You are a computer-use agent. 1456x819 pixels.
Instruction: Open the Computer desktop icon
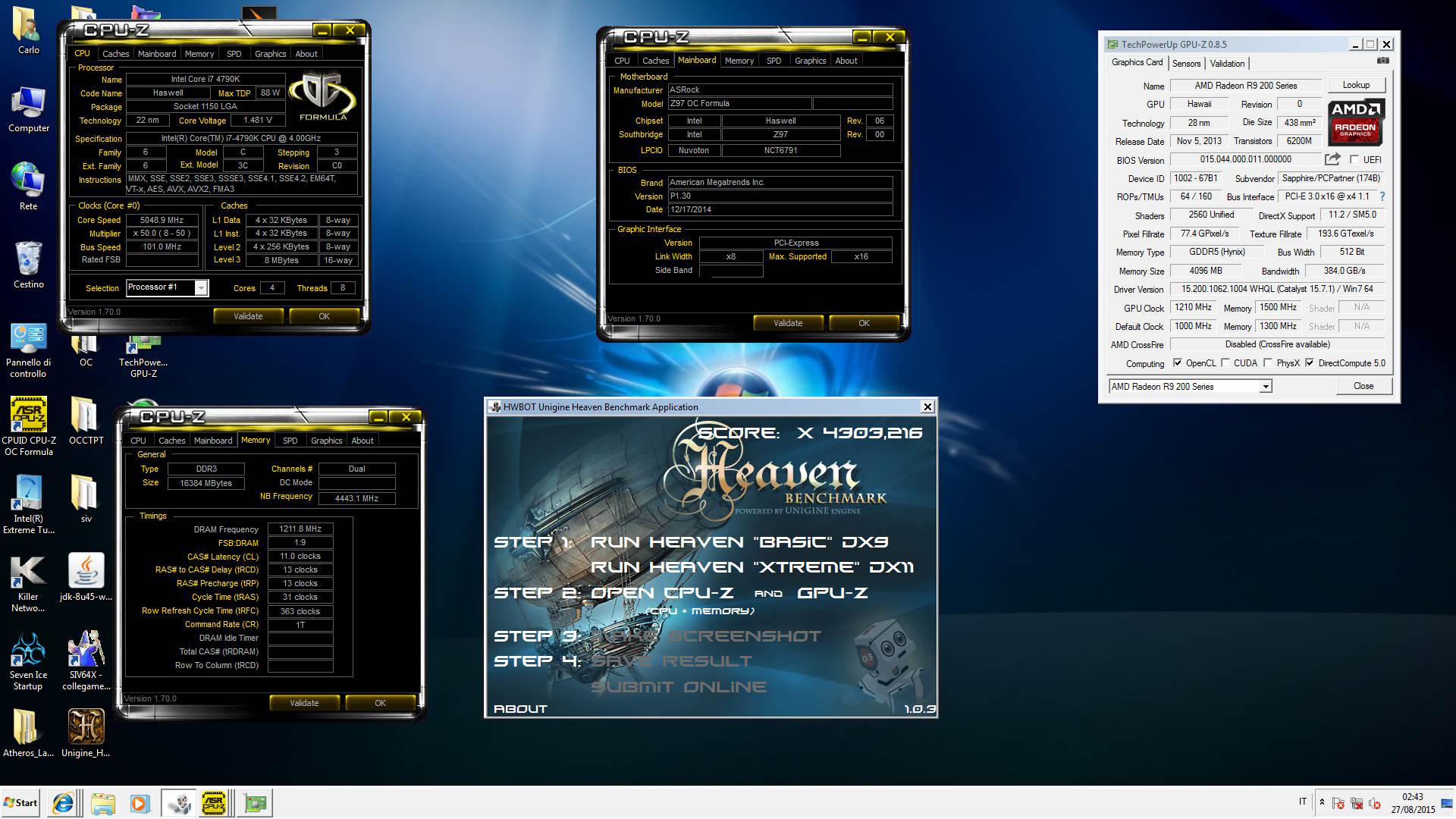click(28, 108)
